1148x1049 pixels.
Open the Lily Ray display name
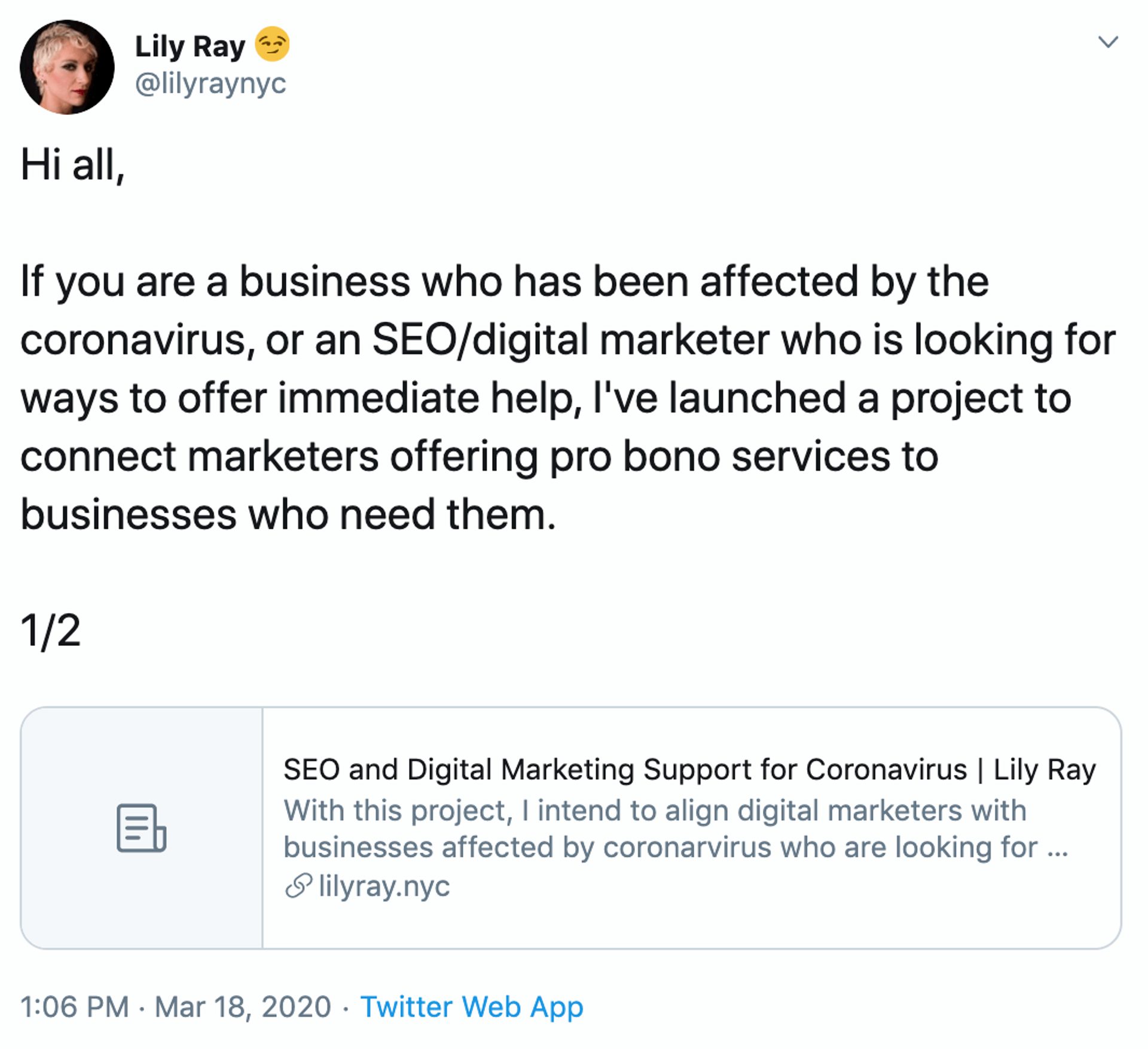(x=190, y=47)
